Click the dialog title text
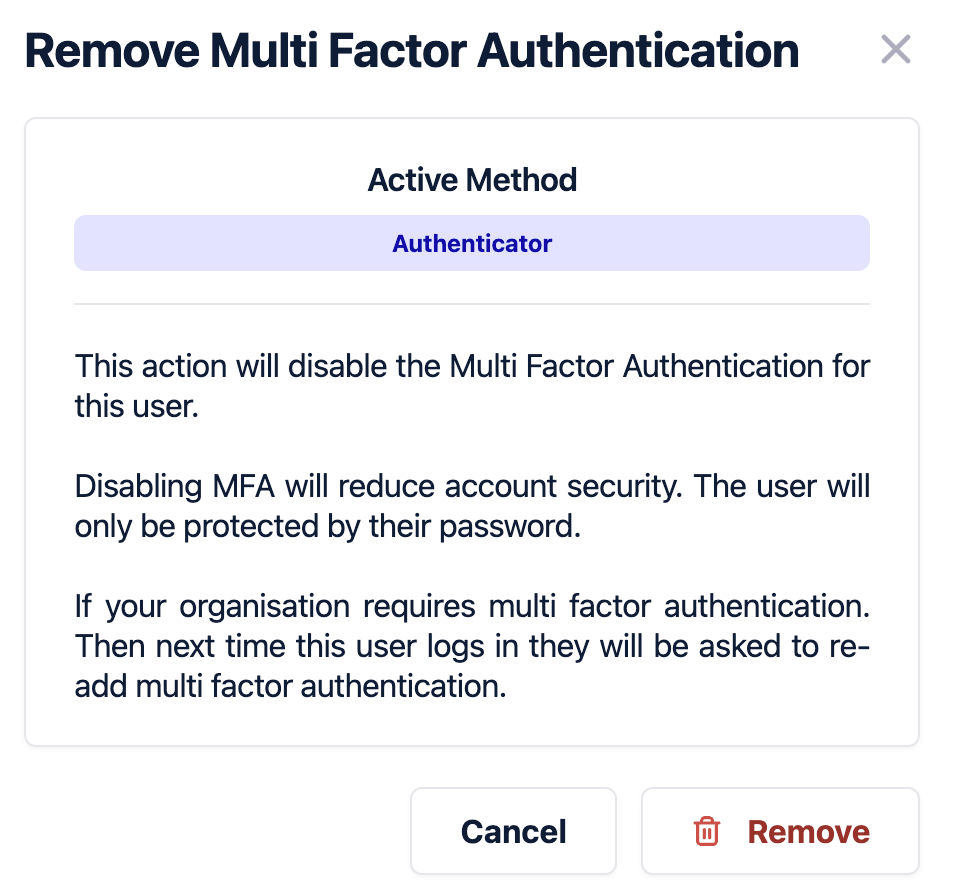This screenshot has height=890, width=964. (411, 51)
